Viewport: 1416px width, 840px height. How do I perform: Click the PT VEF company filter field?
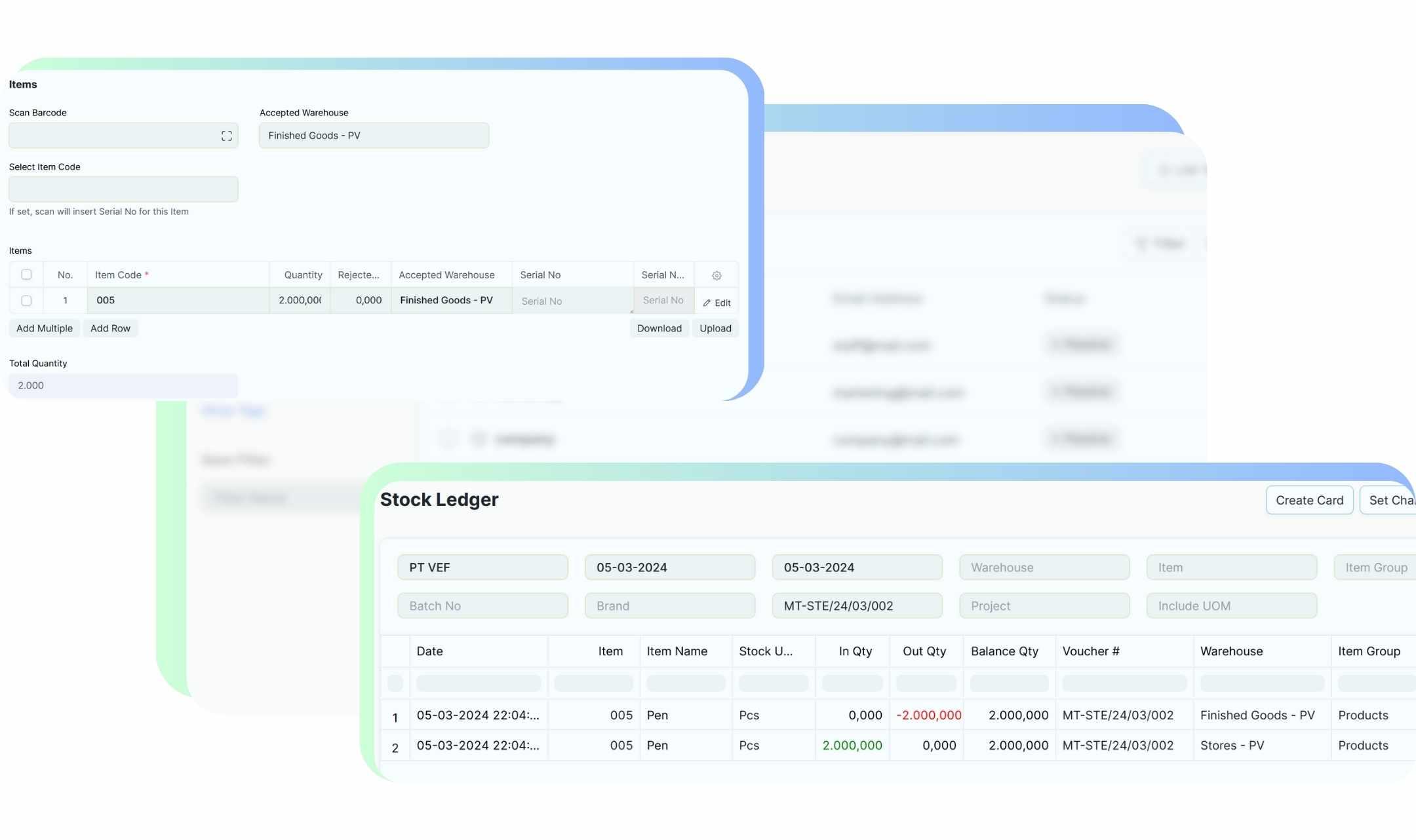coord(482,567)
